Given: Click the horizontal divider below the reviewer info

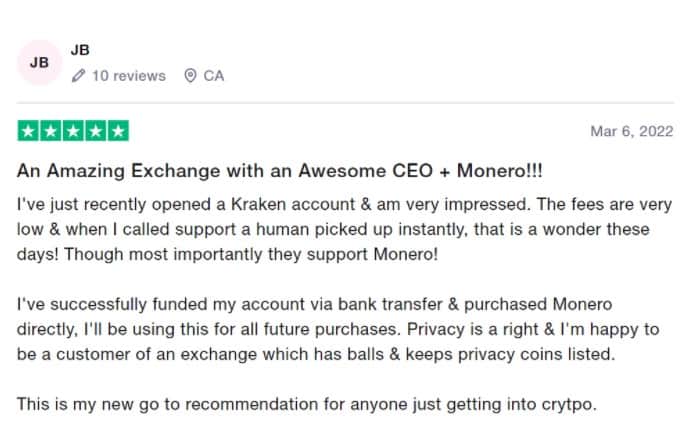Looking at the screenshot, I should click(x=345, y=103).
